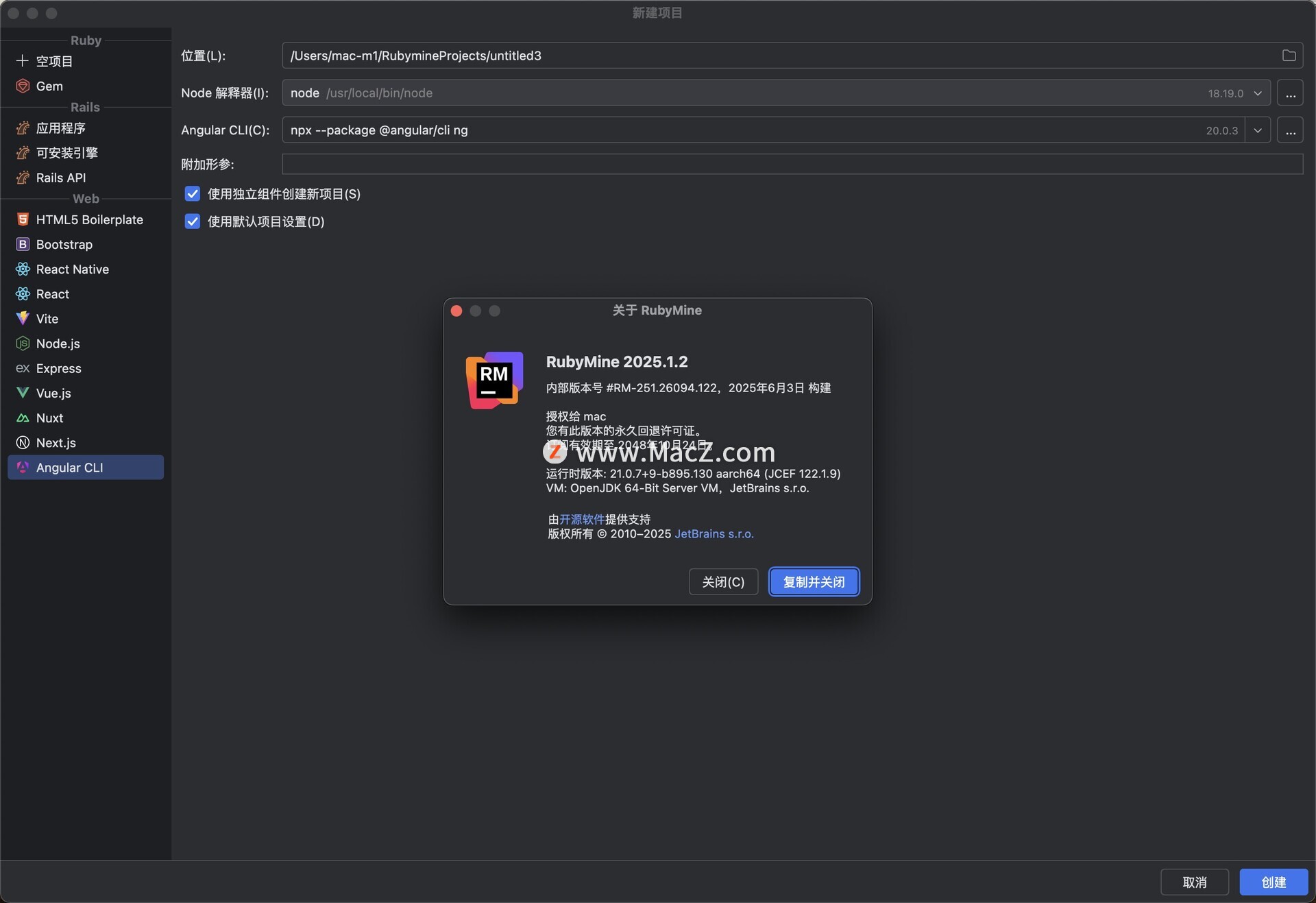Expand the Node interpreter dropdown
Image resolution: width=1316 pixels, height=903 pixels.
coord(1258,93)
